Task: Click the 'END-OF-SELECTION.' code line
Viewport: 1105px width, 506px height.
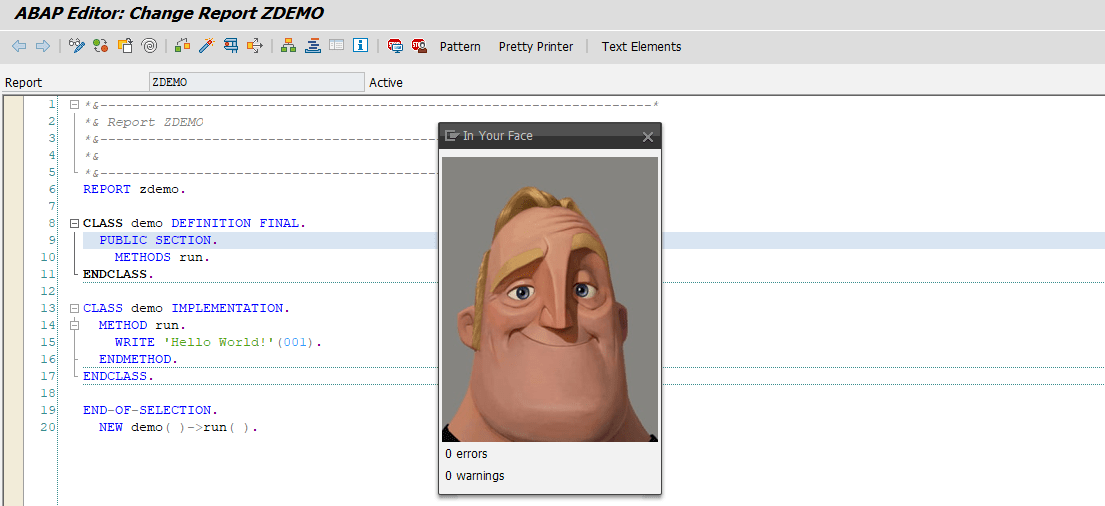Action: [150, 410]
